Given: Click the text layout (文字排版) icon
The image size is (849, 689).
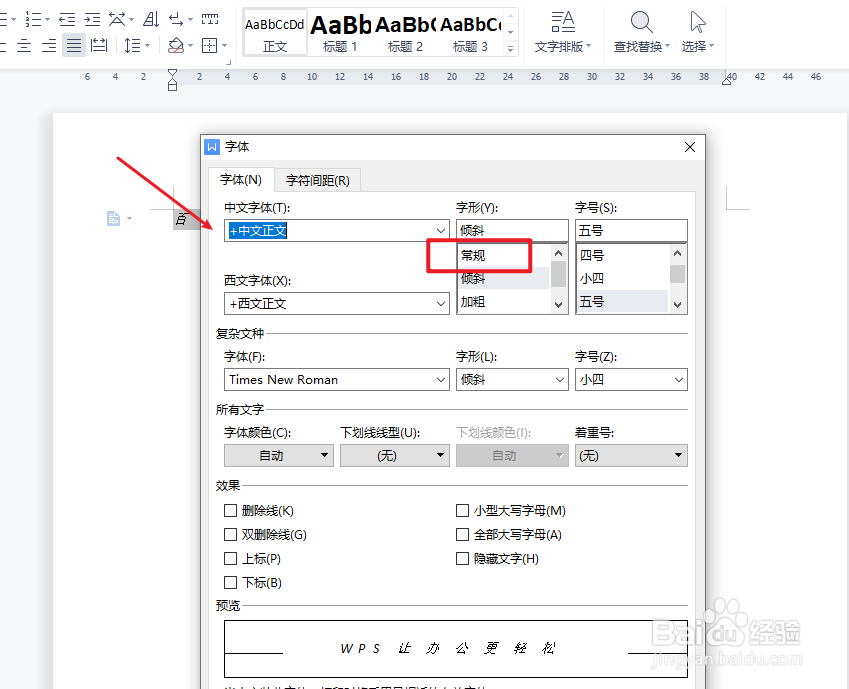Looking at the screenshot, I should point(563,25).
